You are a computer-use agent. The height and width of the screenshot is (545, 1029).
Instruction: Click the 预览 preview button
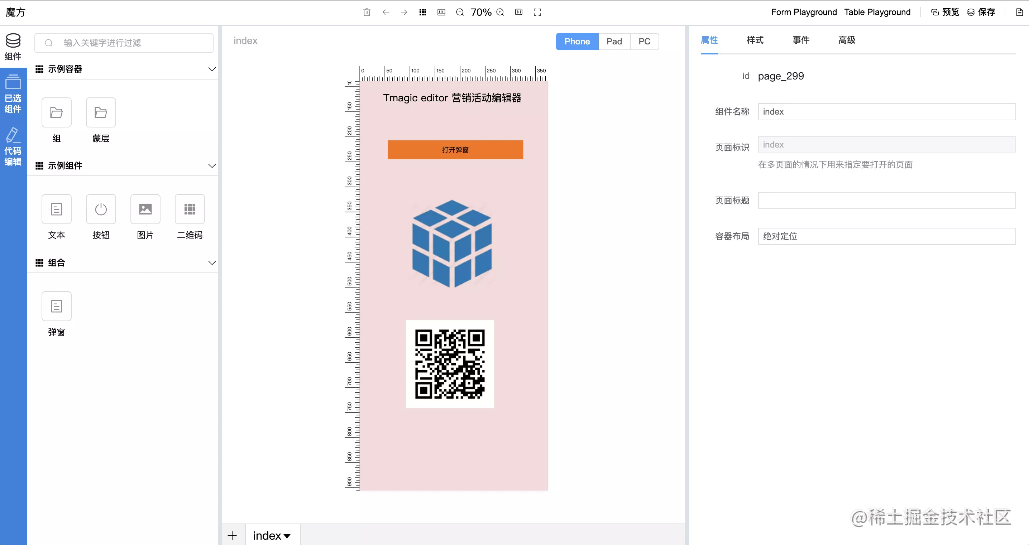coord(945,12)
